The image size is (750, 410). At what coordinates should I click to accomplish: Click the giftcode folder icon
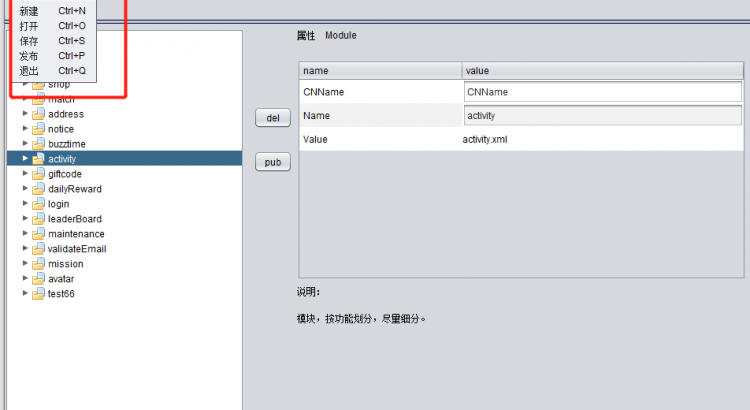[38, 174]
